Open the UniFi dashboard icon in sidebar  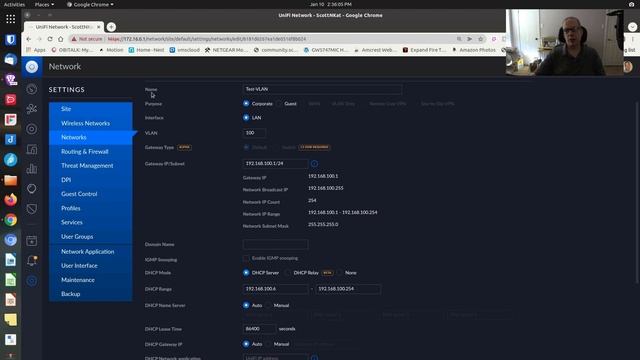32,89
